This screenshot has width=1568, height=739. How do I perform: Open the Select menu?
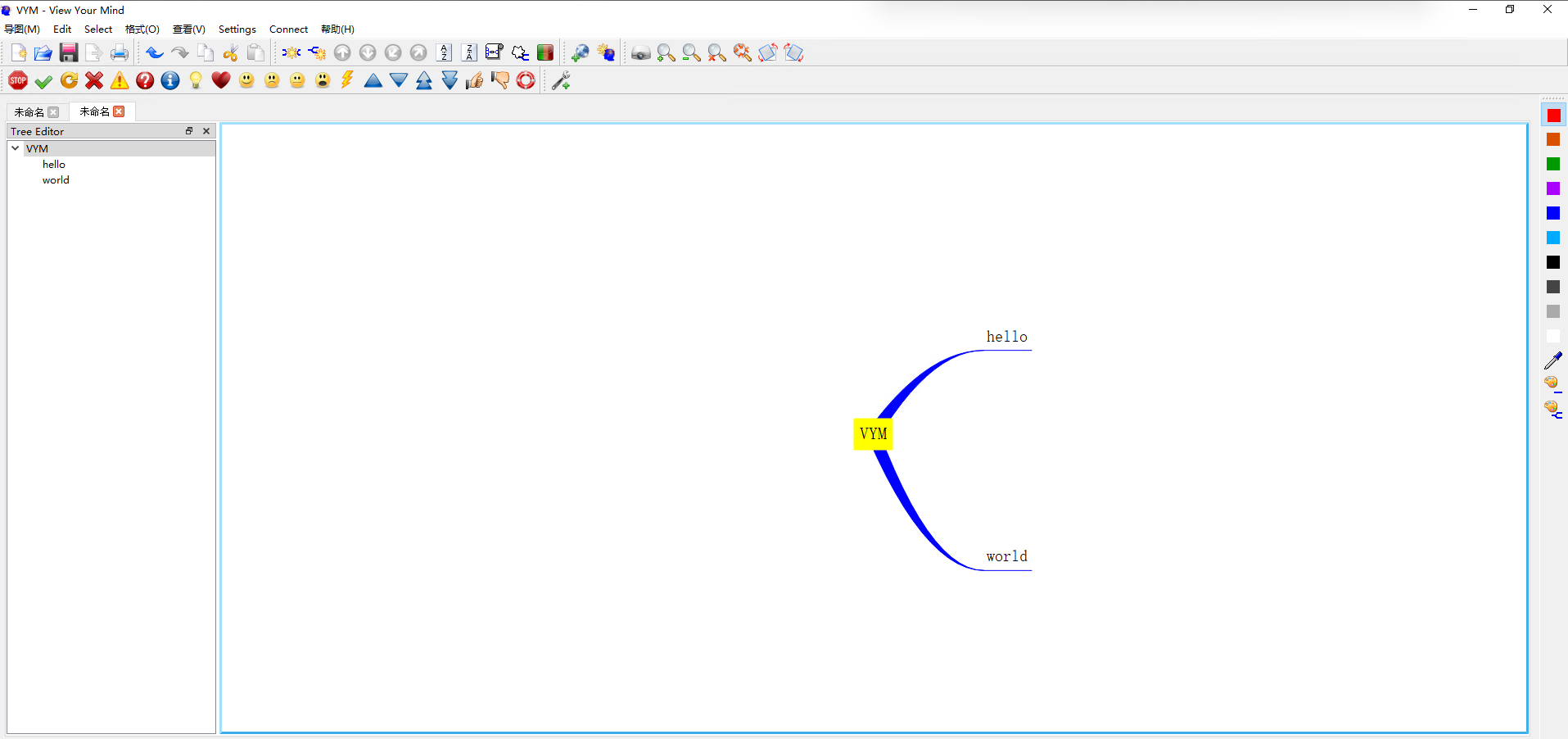(98, 29)
